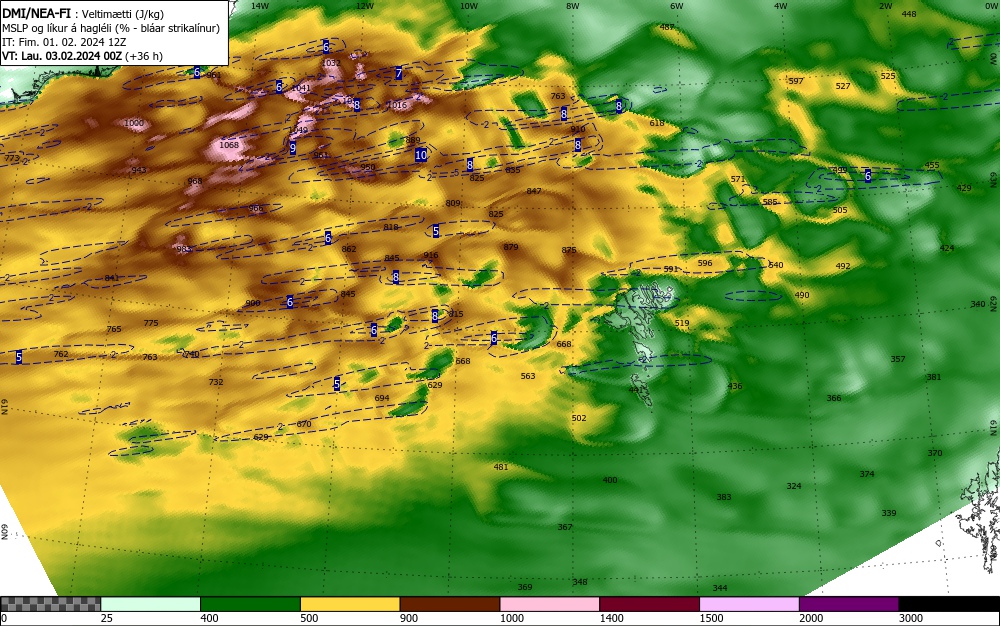Click the map value "618"
This screenshot has width=1000, height=626.
click(657, 123)
